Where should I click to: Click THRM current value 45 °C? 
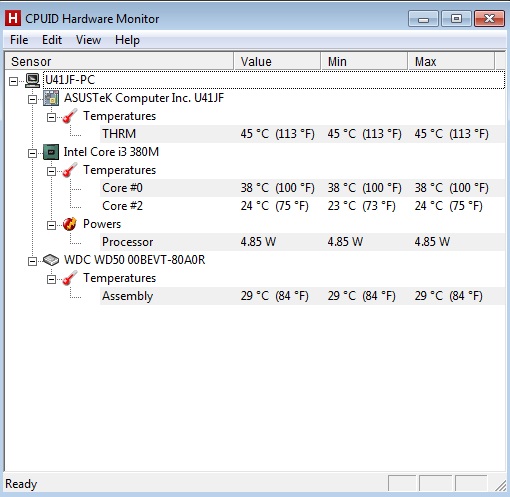[277, 134]
